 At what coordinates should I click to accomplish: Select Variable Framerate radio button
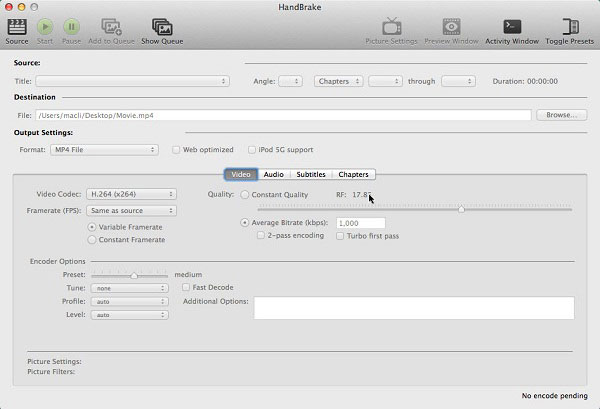[92, 227]
